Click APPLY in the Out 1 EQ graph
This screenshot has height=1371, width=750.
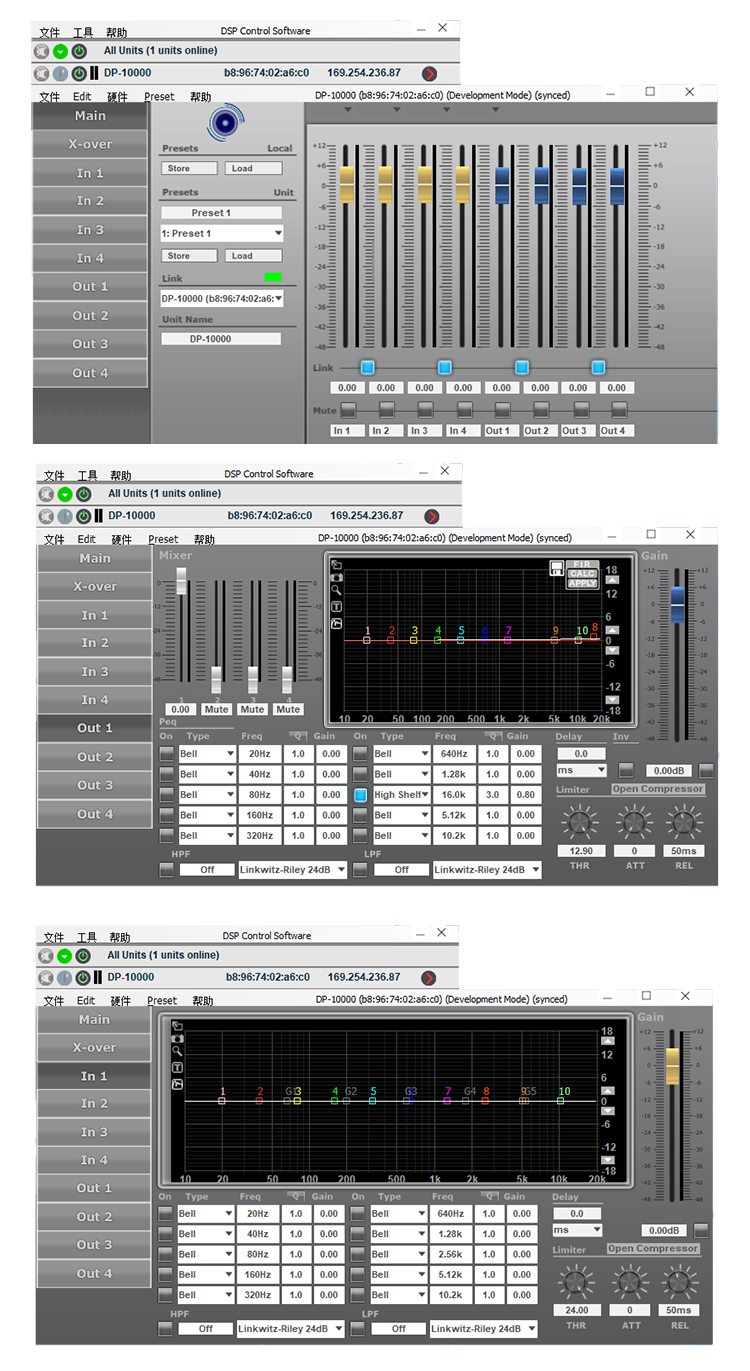click(x=583, y=583)
